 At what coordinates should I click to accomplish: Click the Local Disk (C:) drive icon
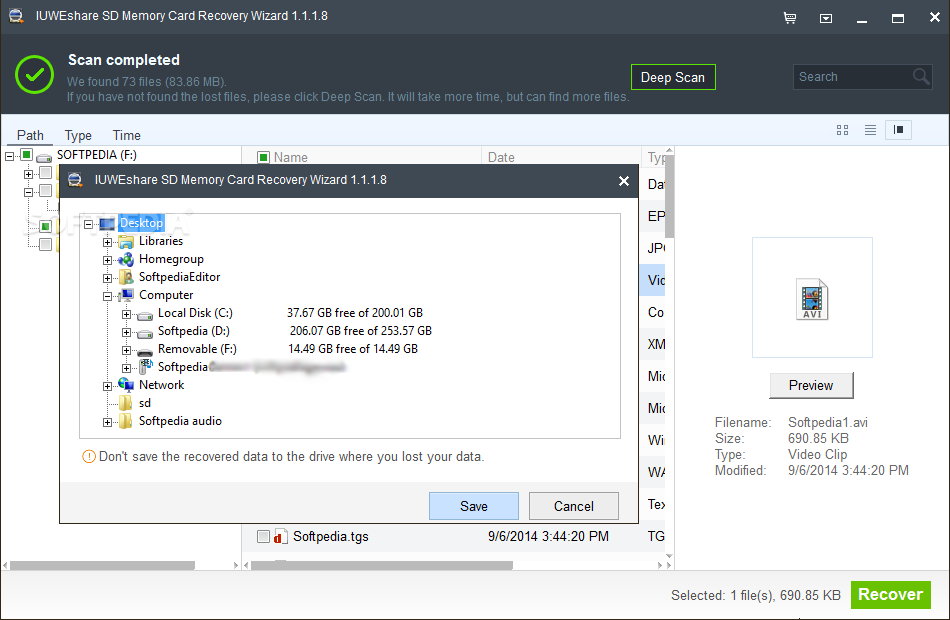145,315
